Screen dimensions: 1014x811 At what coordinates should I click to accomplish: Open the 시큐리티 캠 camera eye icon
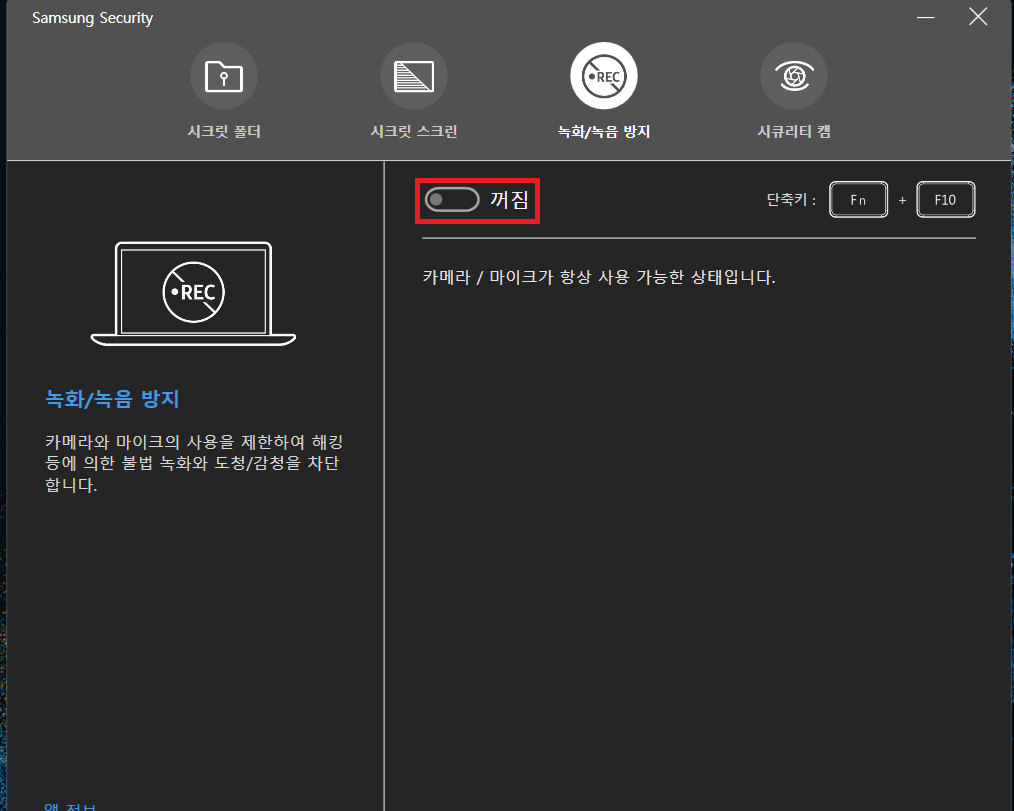click(x=793, y=76)
